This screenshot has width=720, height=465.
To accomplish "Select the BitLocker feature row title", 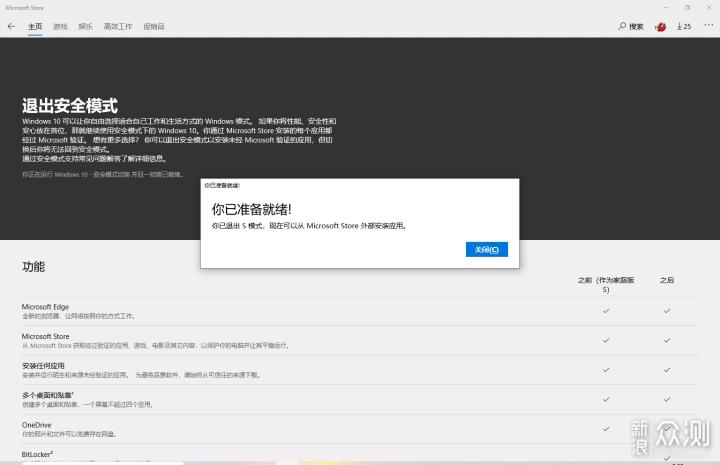I will (x=37, y=454).
